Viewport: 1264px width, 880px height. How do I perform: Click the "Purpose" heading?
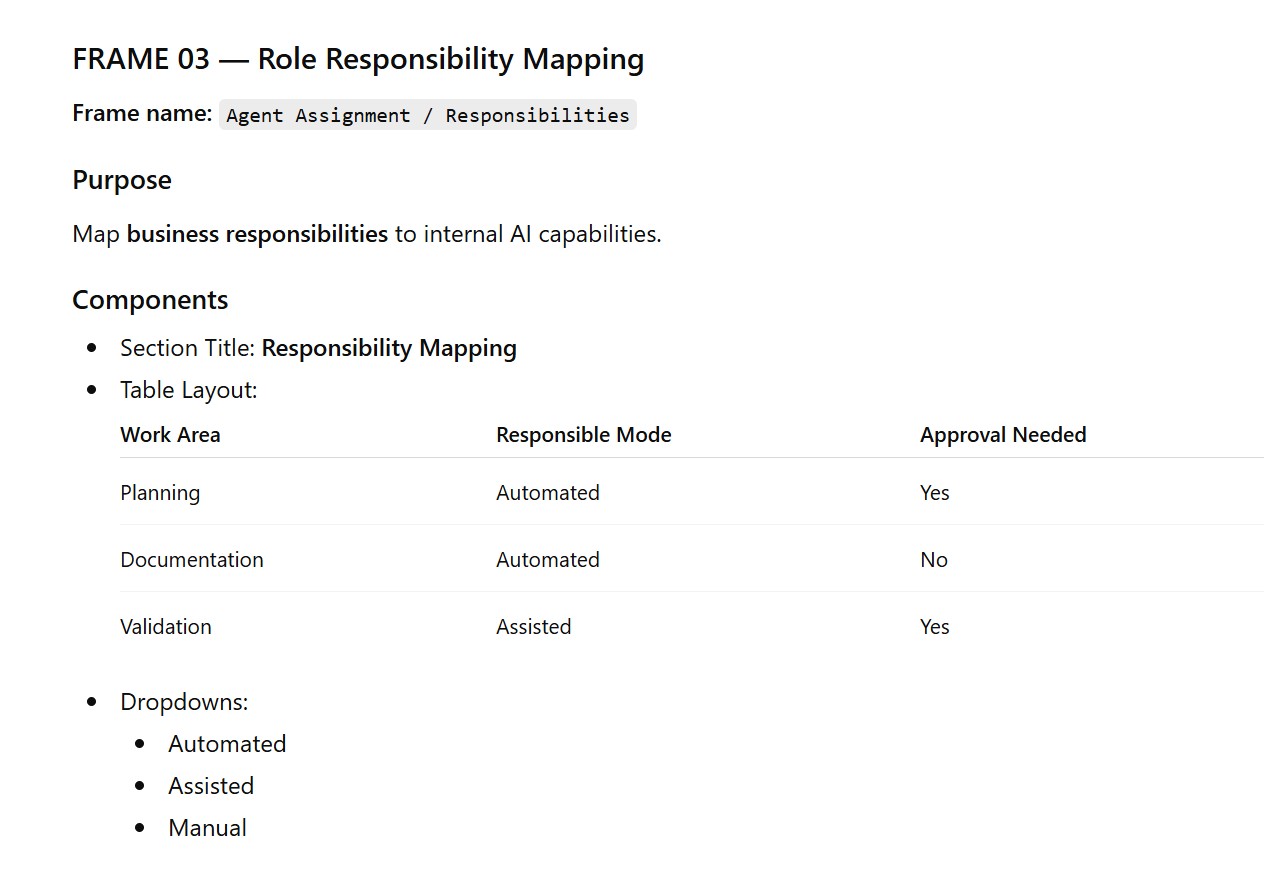click(x=122, y=180)
